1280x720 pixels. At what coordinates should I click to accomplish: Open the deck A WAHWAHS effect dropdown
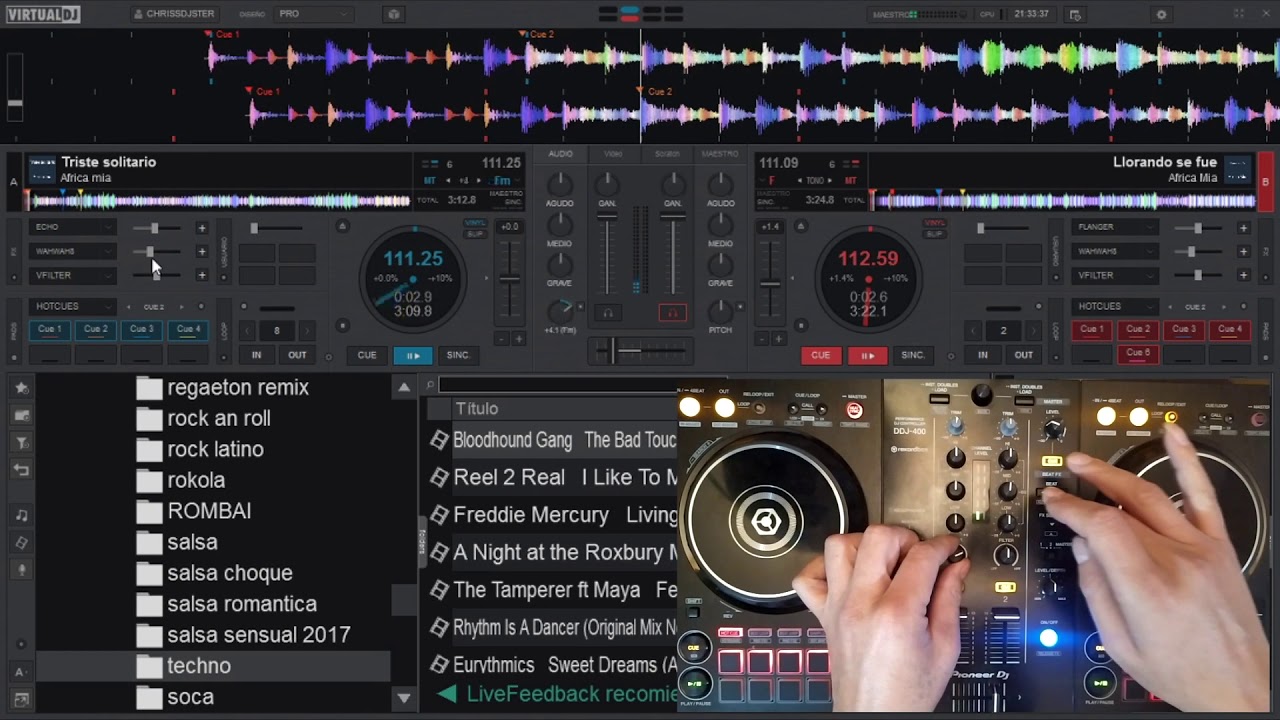(x=75, y=251)
